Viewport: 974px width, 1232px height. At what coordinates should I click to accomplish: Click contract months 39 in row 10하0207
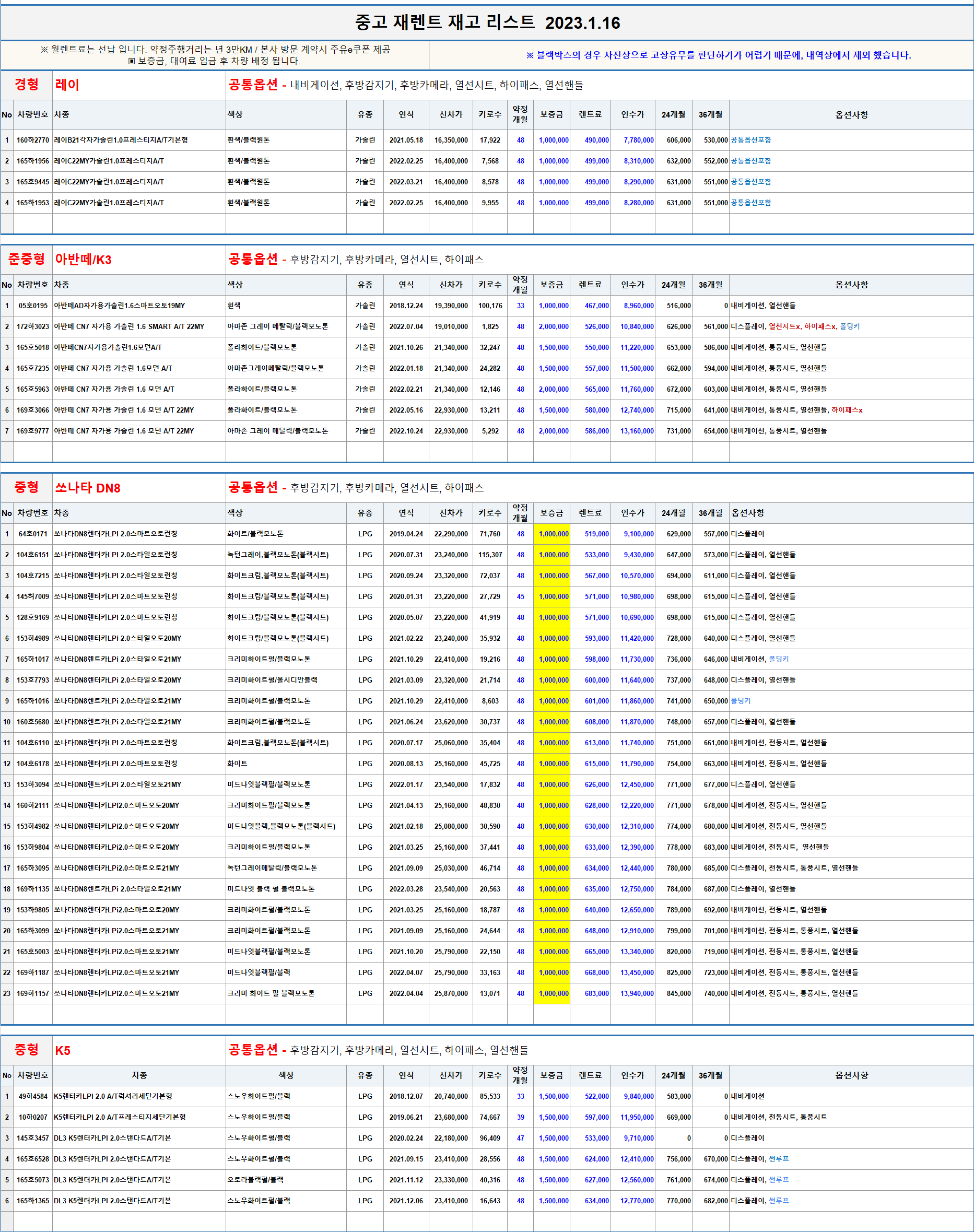click(520, 1118)
